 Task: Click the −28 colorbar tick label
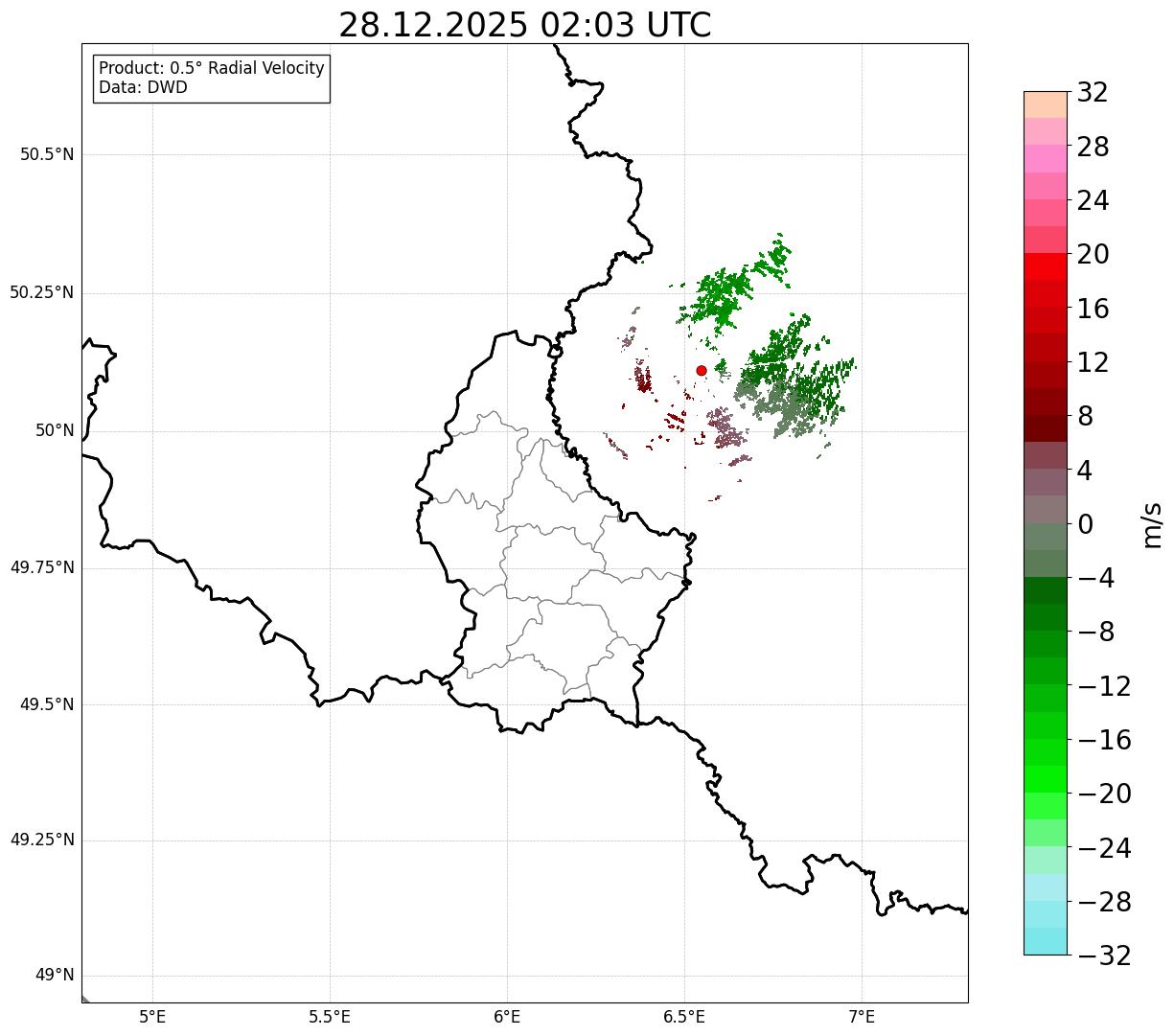click(x=1104, y=903)
